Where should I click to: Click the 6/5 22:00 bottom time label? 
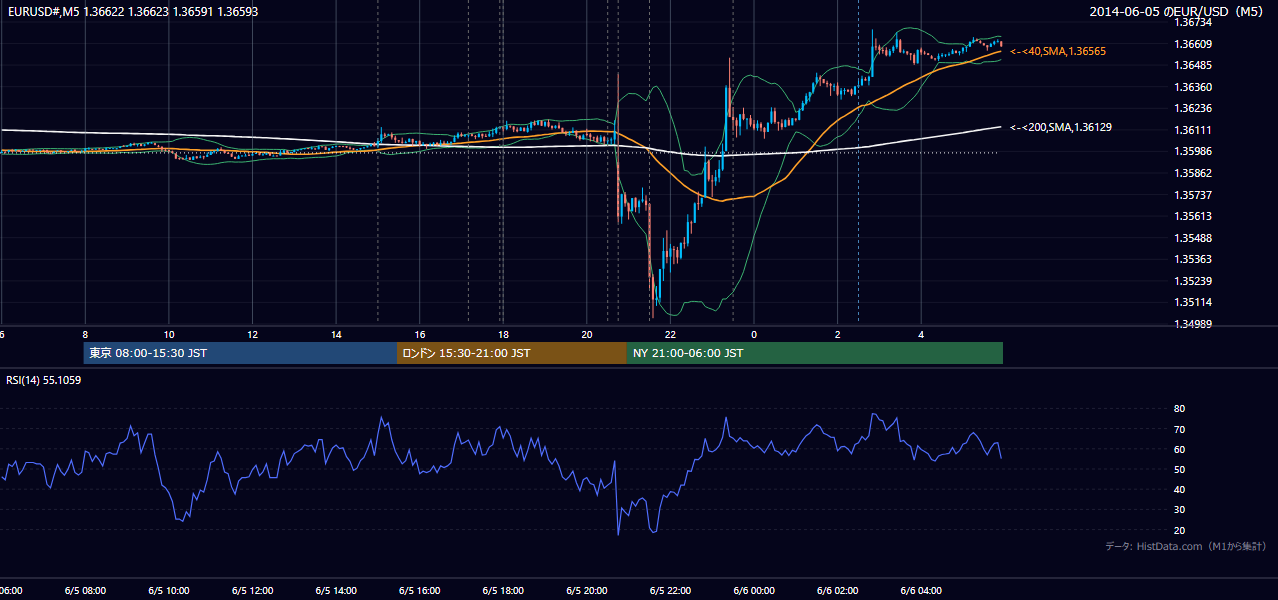(670, 590)
